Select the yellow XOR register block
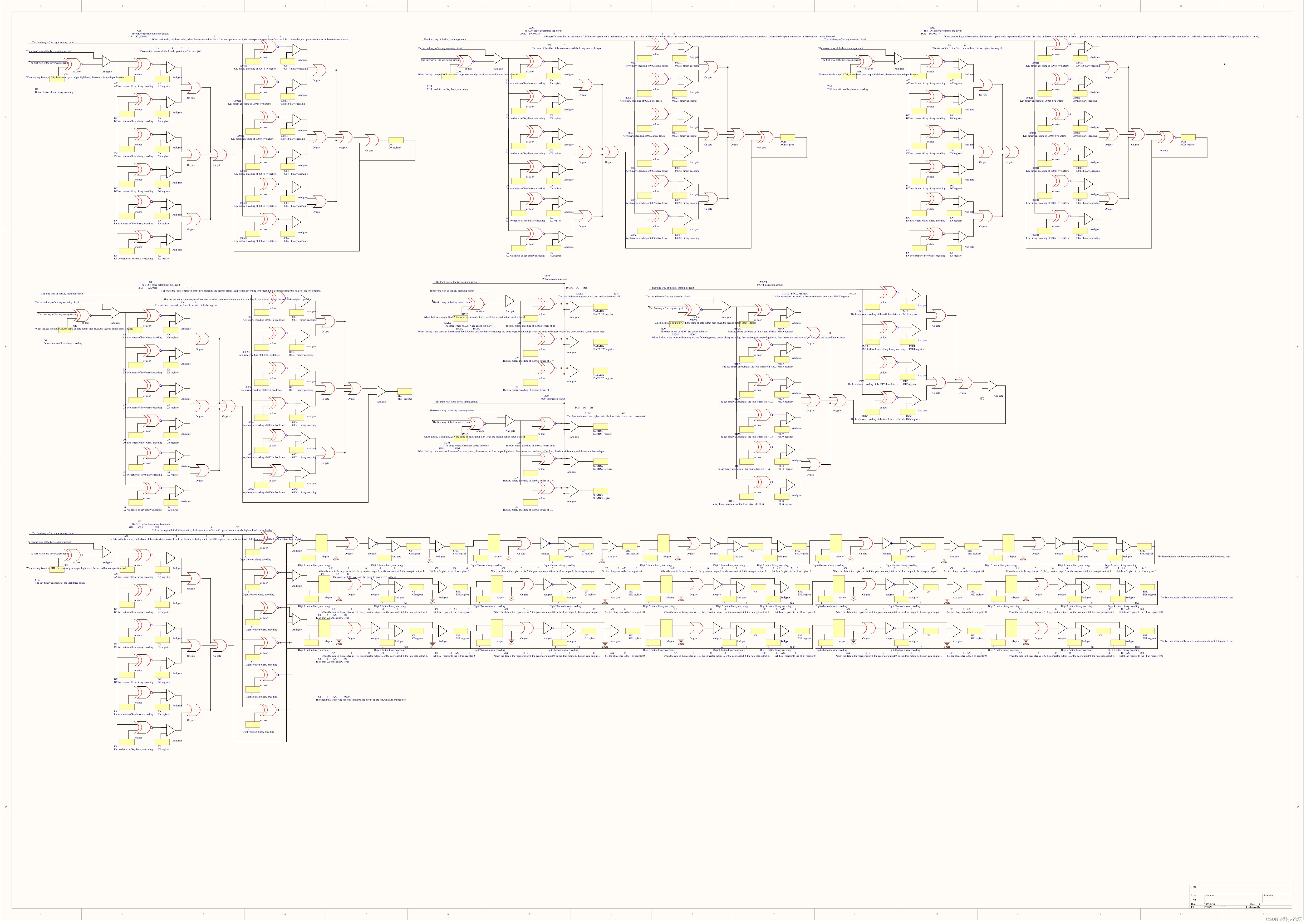The width and height of the screenshot is (1306, 924). coord(788,138)
